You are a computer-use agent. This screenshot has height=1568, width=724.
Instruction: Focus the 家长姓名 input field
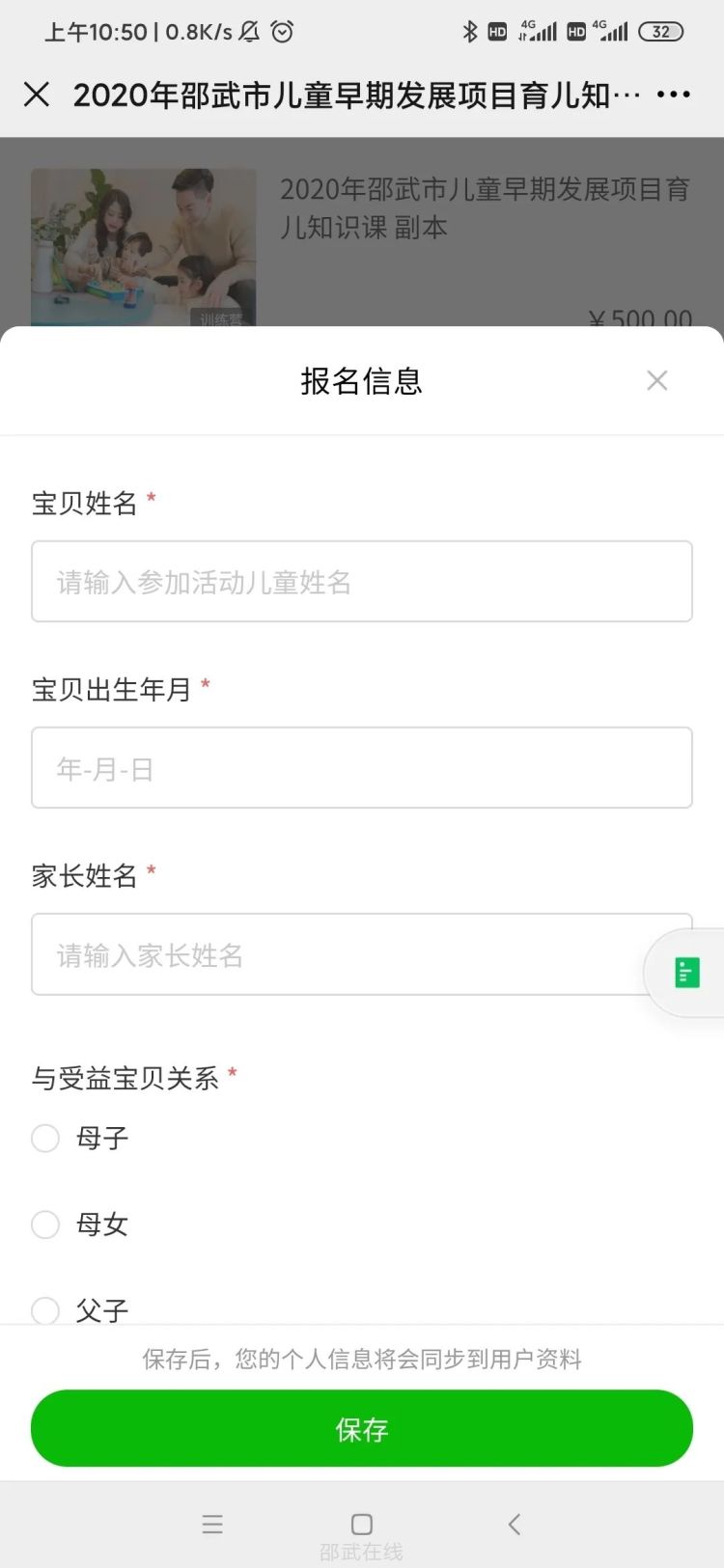pos(338,954)
